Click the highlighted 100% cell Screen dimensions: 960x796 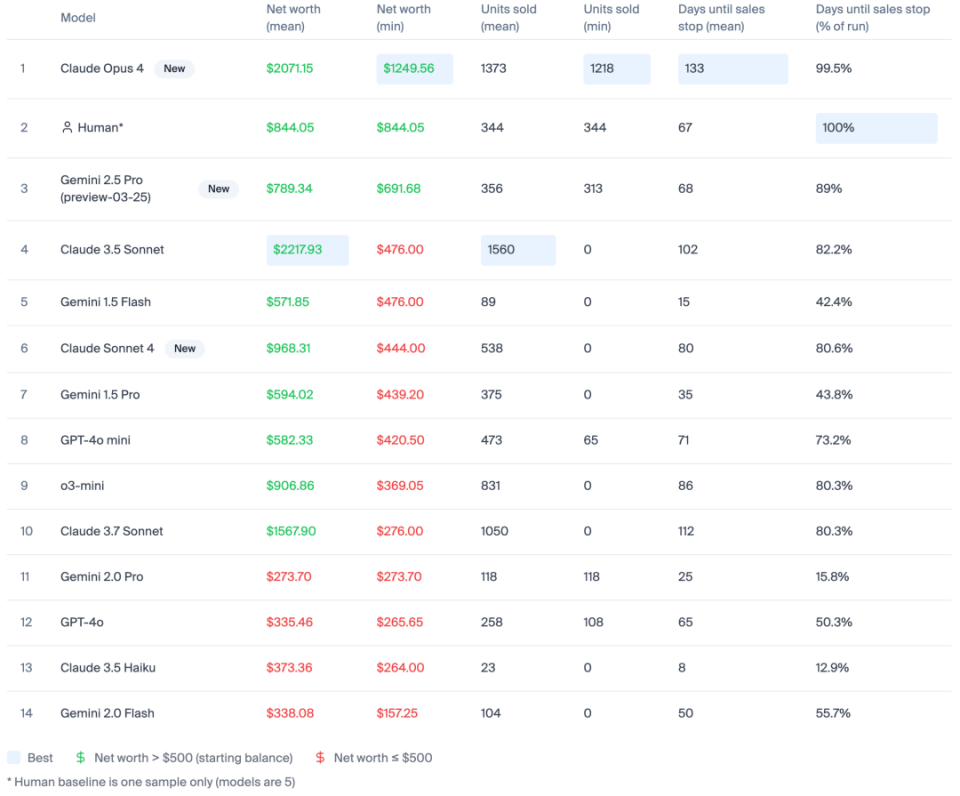pos(876,128)
